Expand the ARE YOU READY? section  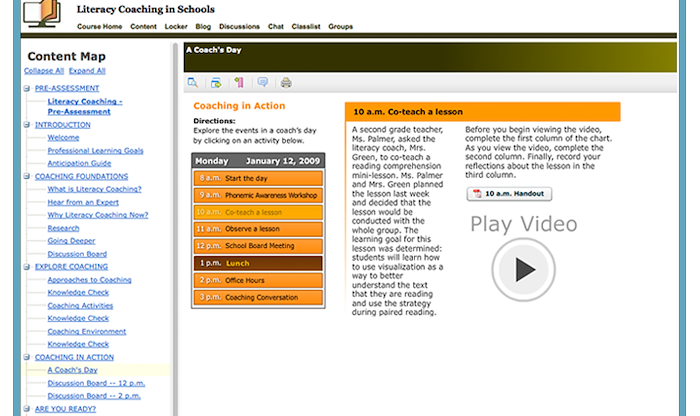click(27, 409)
